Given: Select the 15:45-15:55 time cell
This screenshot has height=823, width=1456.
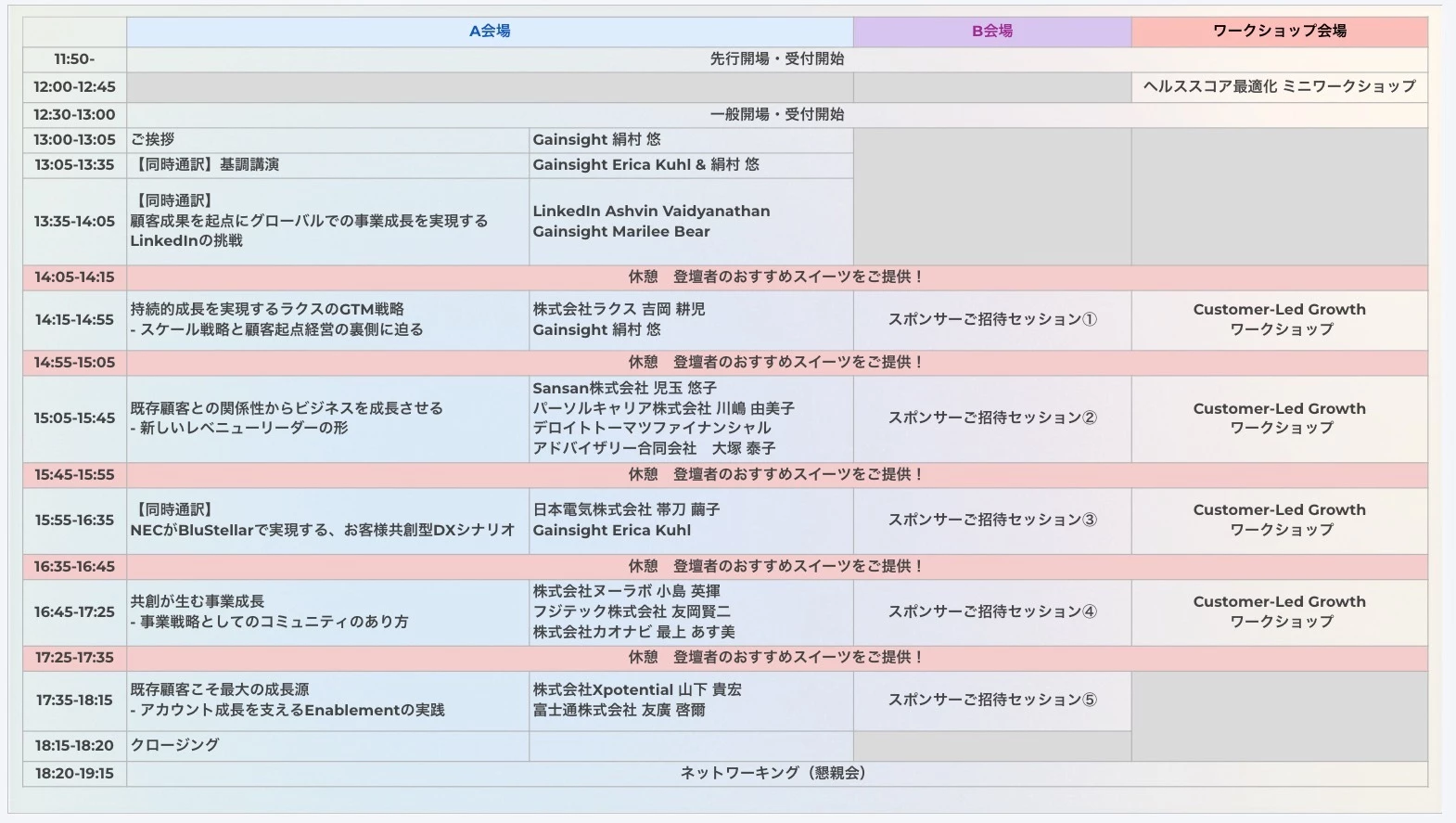Looking at the screenshot, I should (74, 475).
